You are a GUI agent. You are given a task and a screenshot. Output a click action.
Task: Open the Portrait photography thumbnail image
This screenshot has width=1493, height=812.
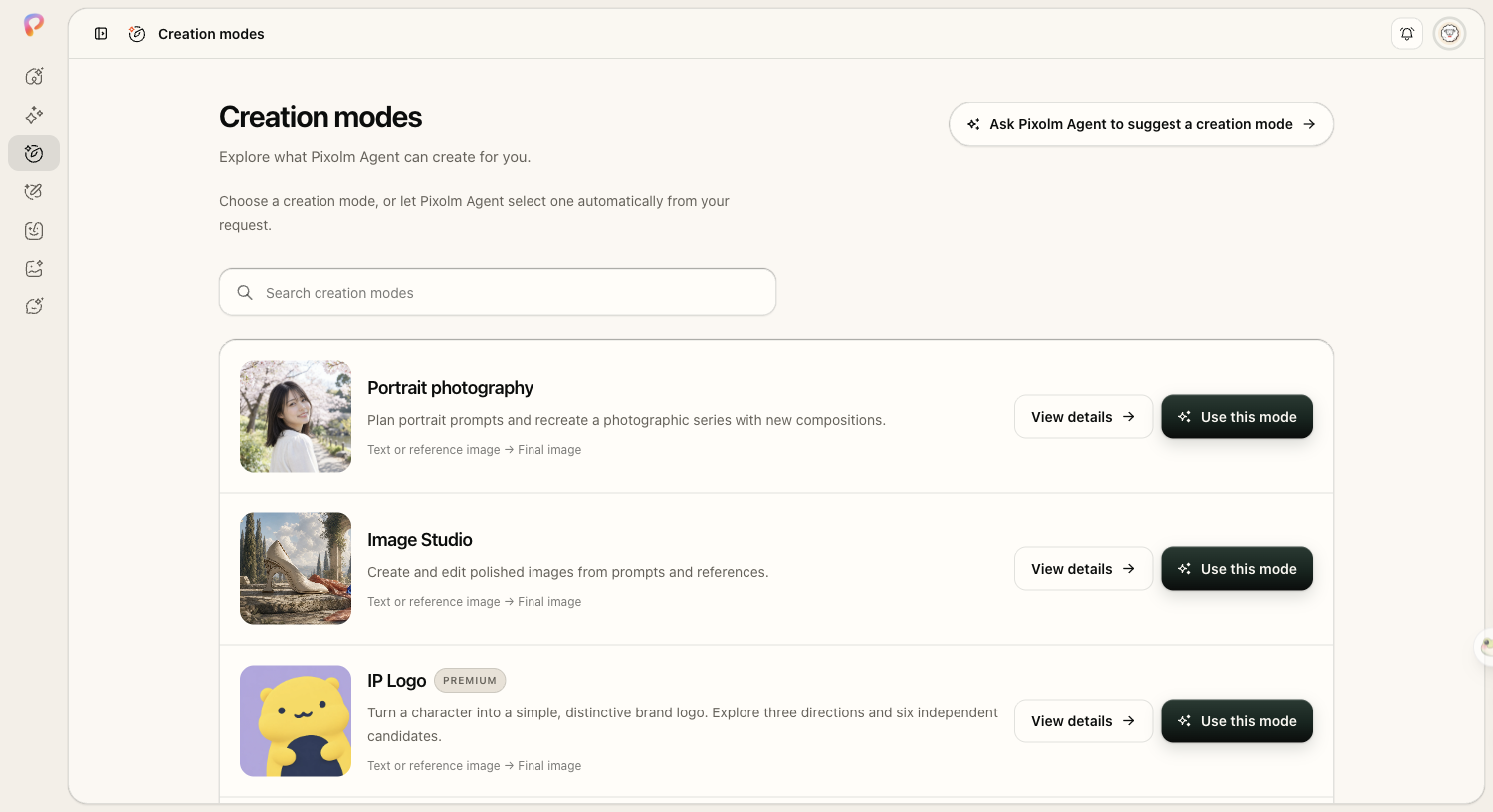click(x=296, y=416)
